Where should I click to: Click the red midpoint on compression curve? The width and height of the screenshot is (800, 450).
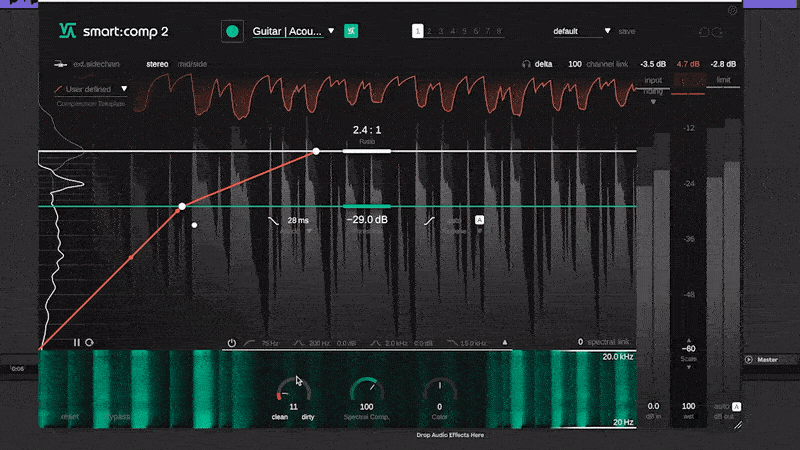131,258
